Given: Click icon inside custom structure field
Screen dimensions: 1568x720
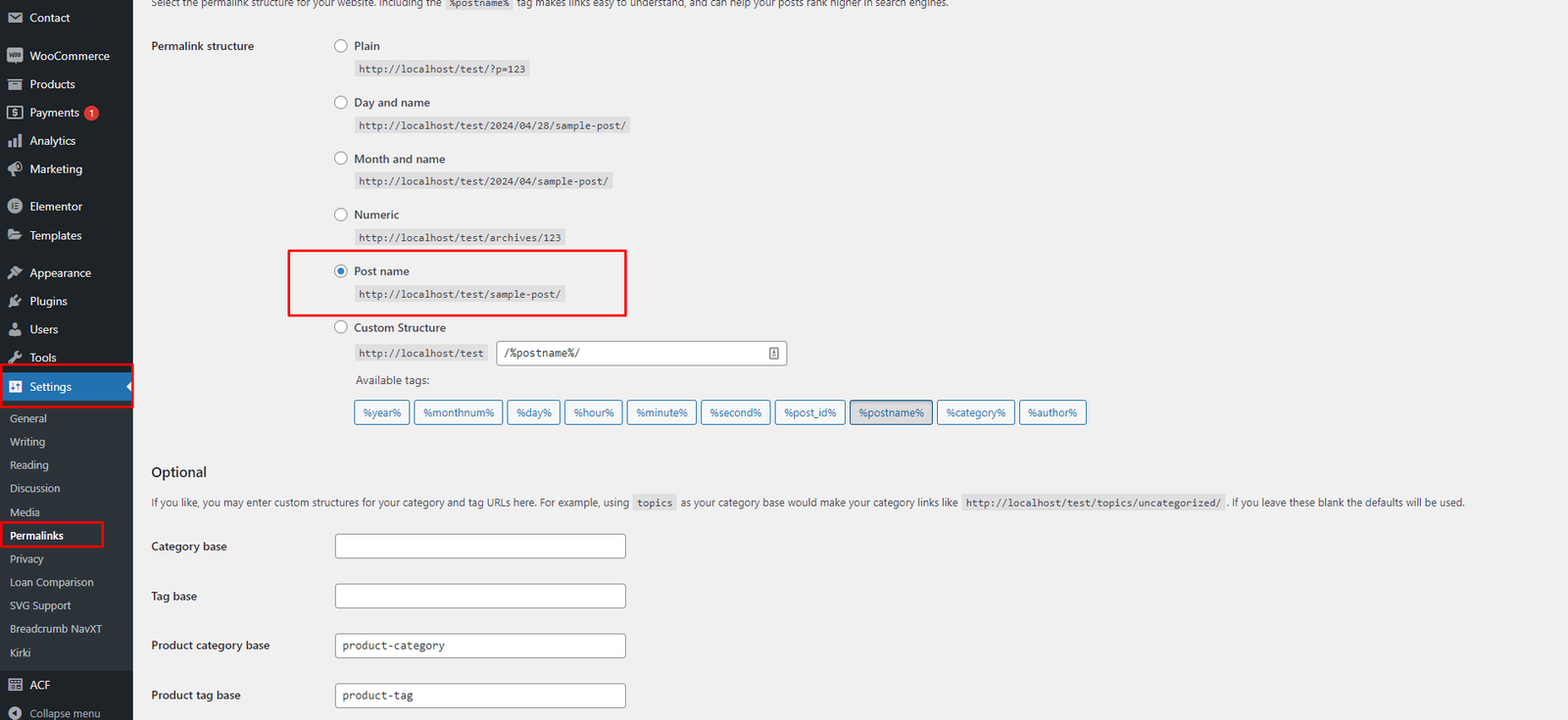Looking at the screenshot, I should tap(773, 354).
